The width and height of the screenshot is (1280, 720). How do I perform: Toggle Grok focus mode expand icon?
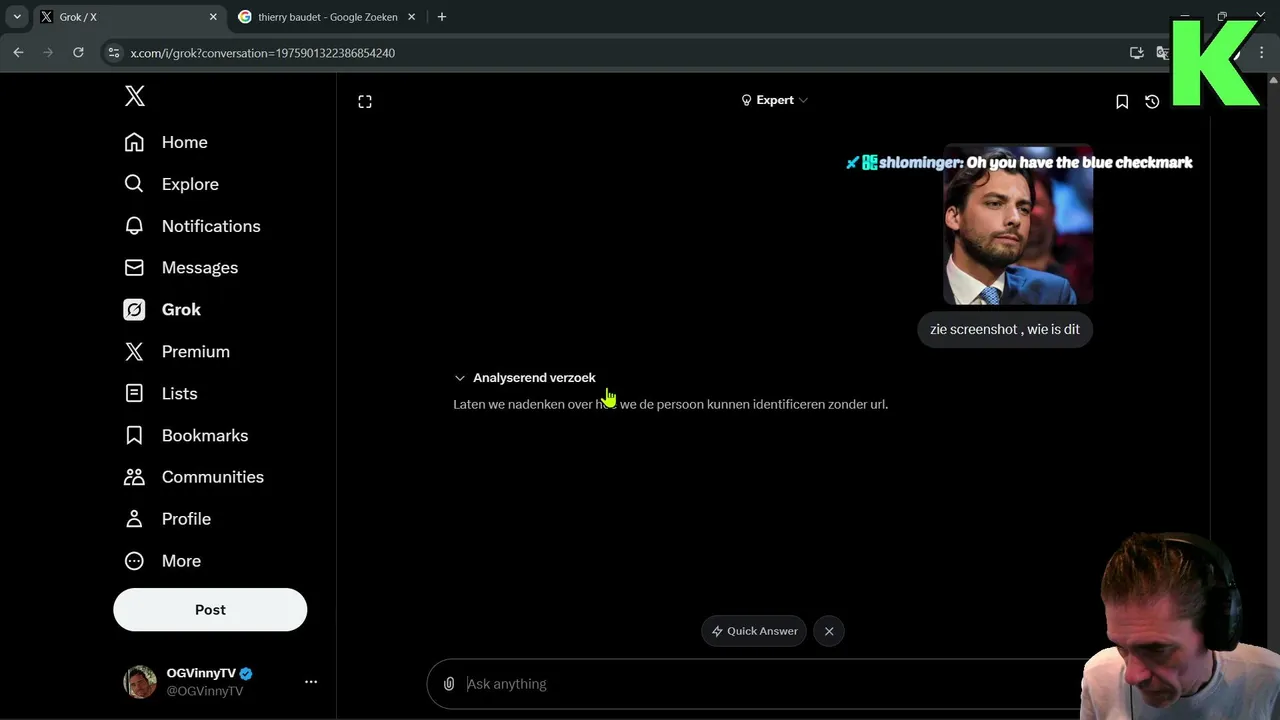[x=365, y=101]
